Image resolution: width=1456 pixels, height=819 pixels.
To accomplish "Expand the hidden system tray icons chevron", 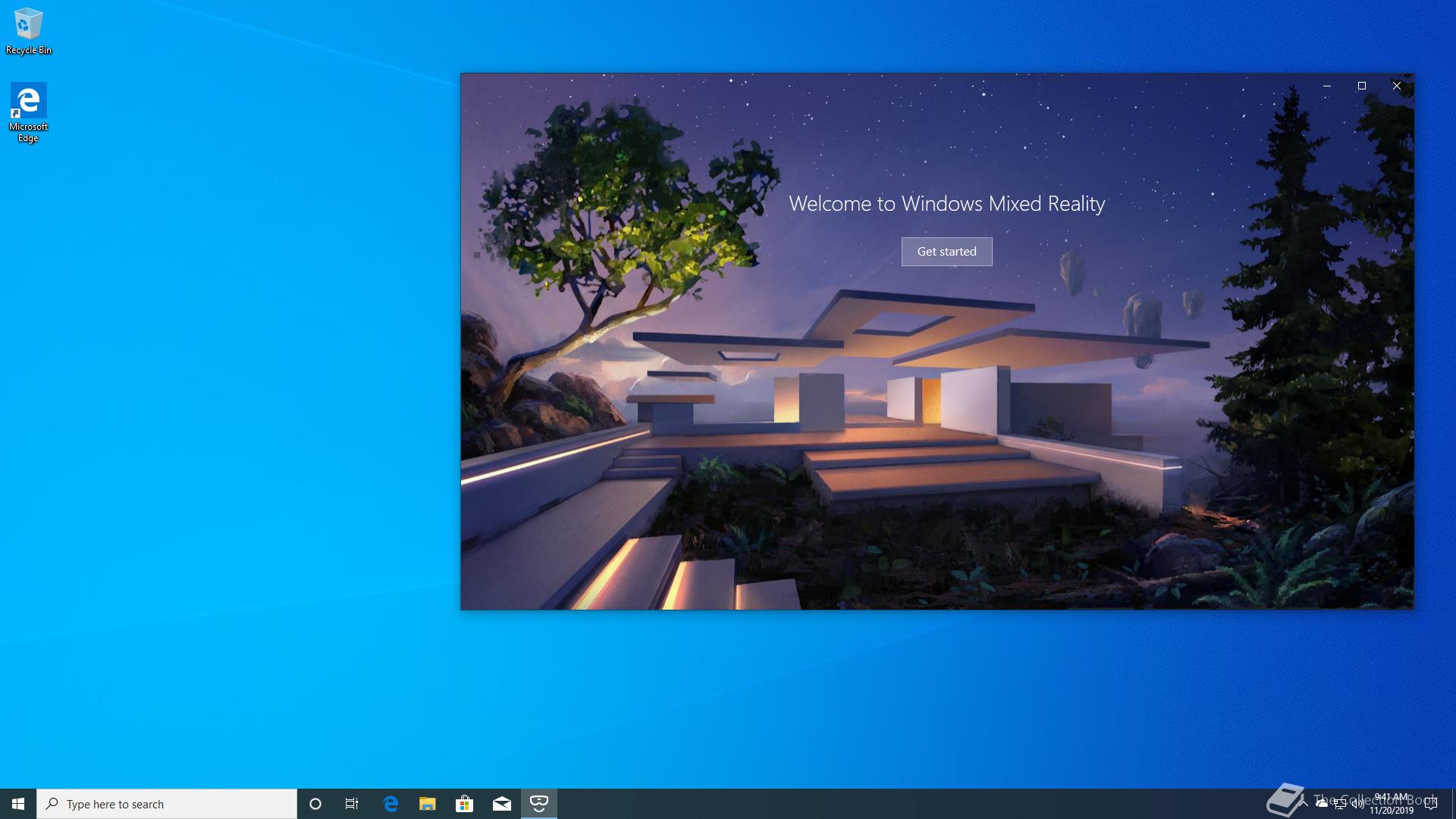I will tap(1303, 804).
